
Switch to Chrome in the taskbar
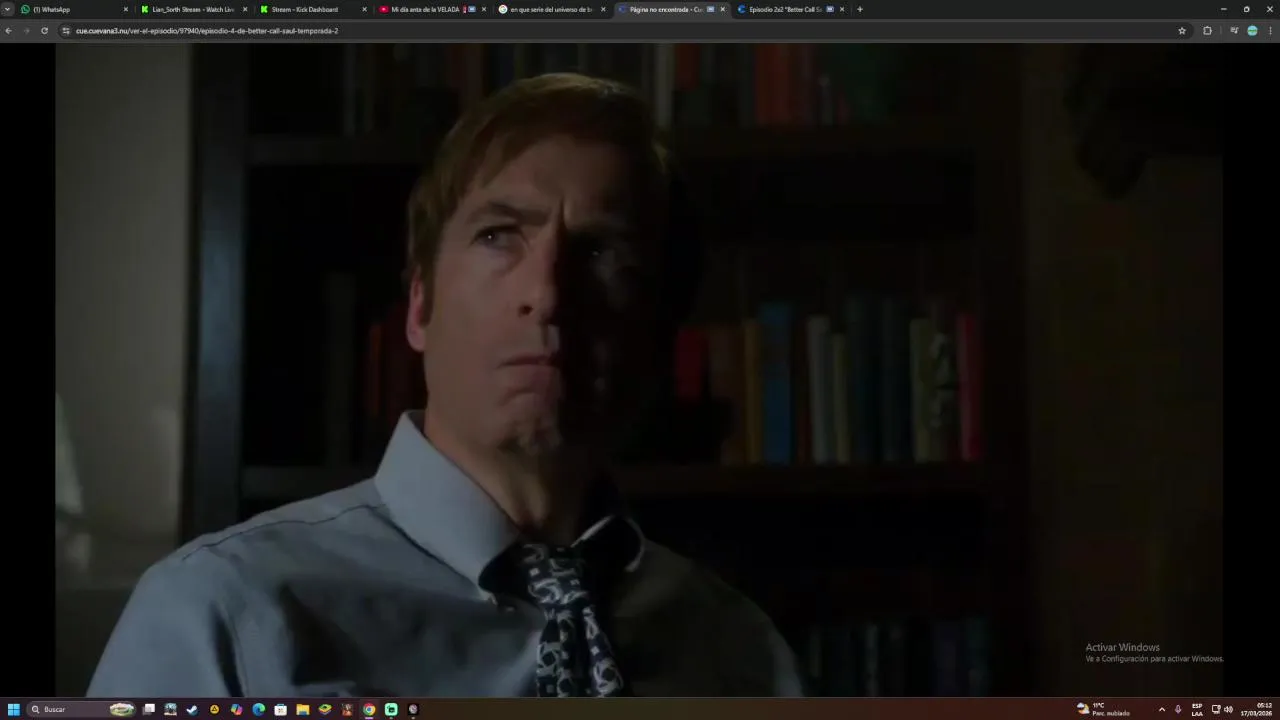[369, 709]
